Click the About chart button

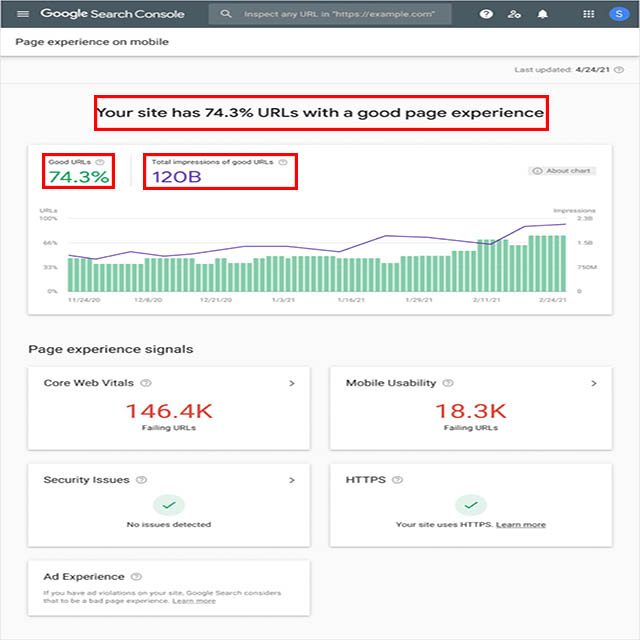564,171
